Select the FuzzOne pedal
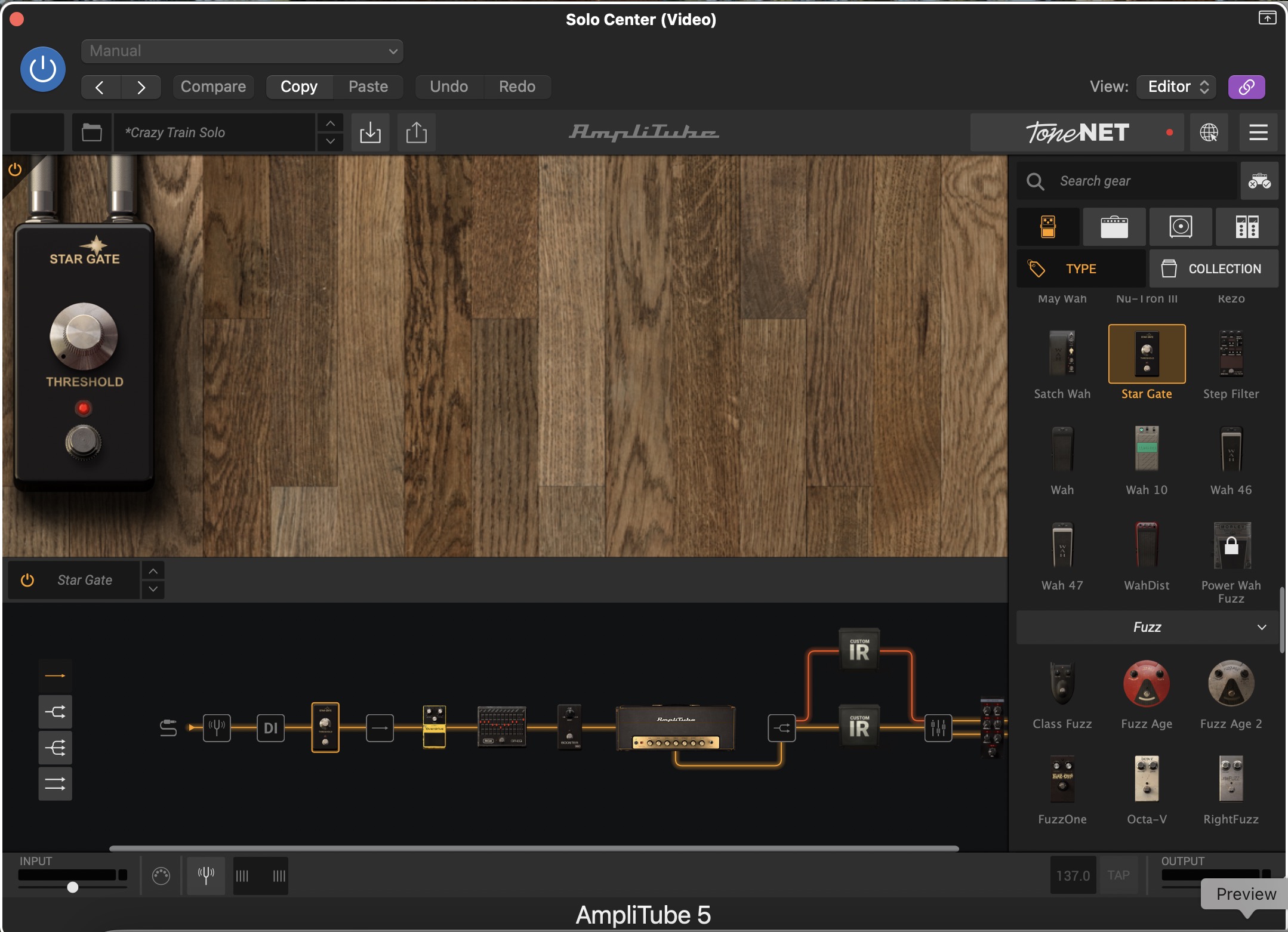The image size is (1288, 932). 1062,790
